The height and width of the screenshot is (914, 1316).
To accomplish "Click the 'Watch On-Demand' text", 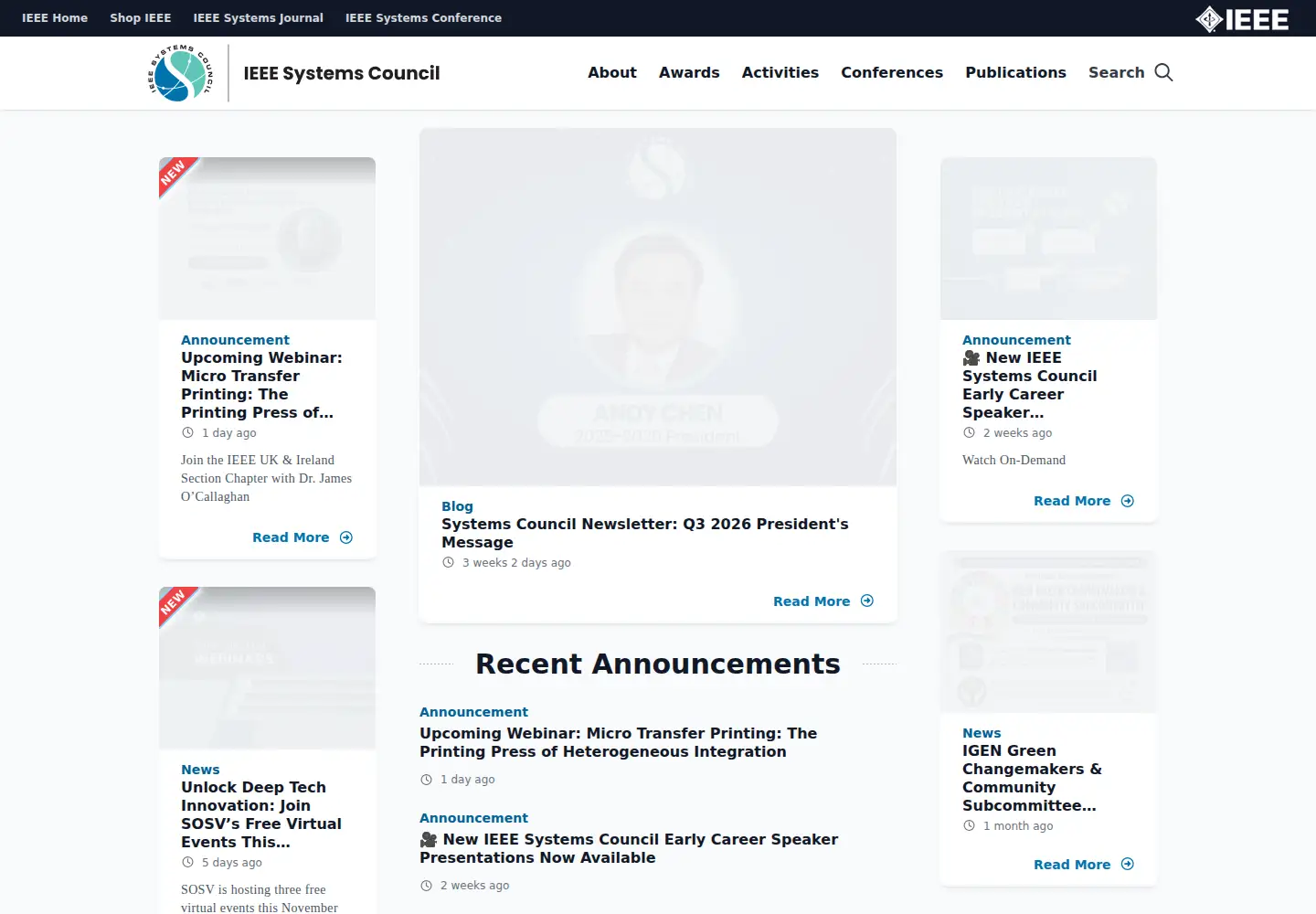I will 1014,460.
